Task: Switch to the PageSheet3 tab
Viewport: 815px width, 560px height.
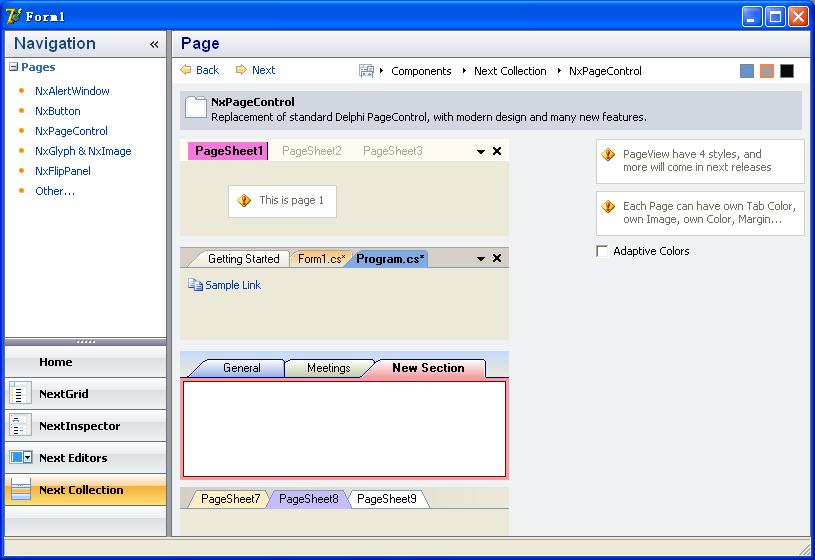Action: pyautogui.click(x=393, y=151)
